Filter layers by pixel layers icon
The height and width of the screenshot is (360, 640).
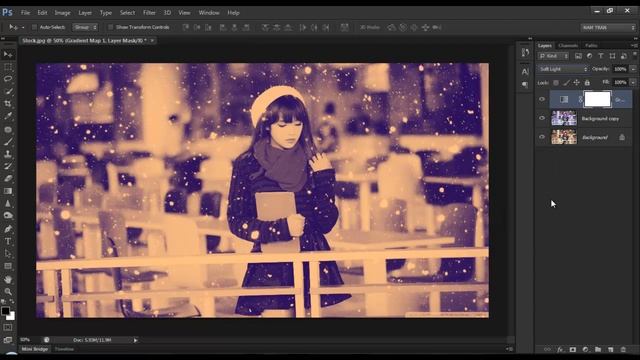[x=578, y=56]
